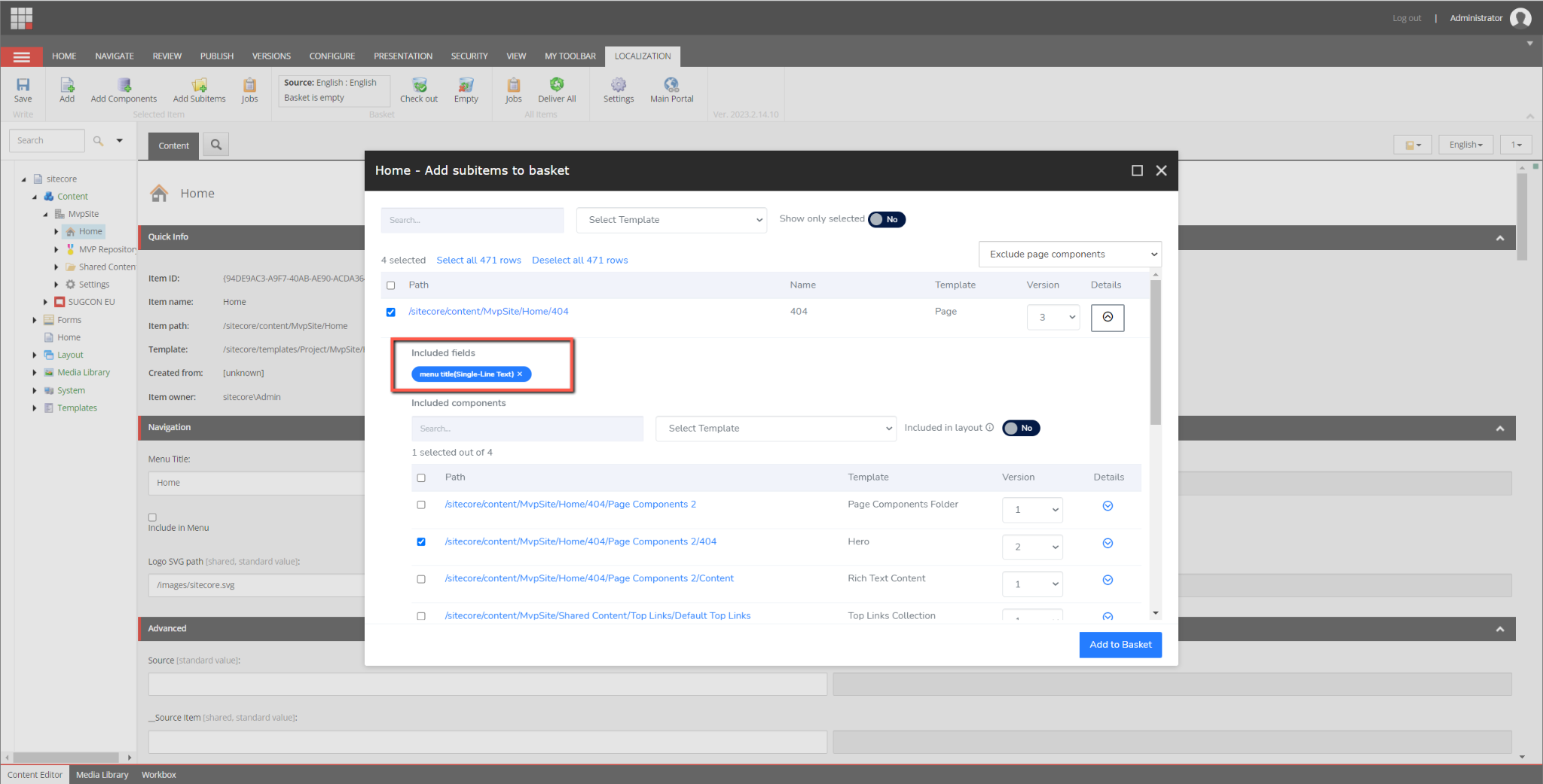The image size is (1543, 784).
Task: Open the English language dropdown
Action: [1465, 145]
